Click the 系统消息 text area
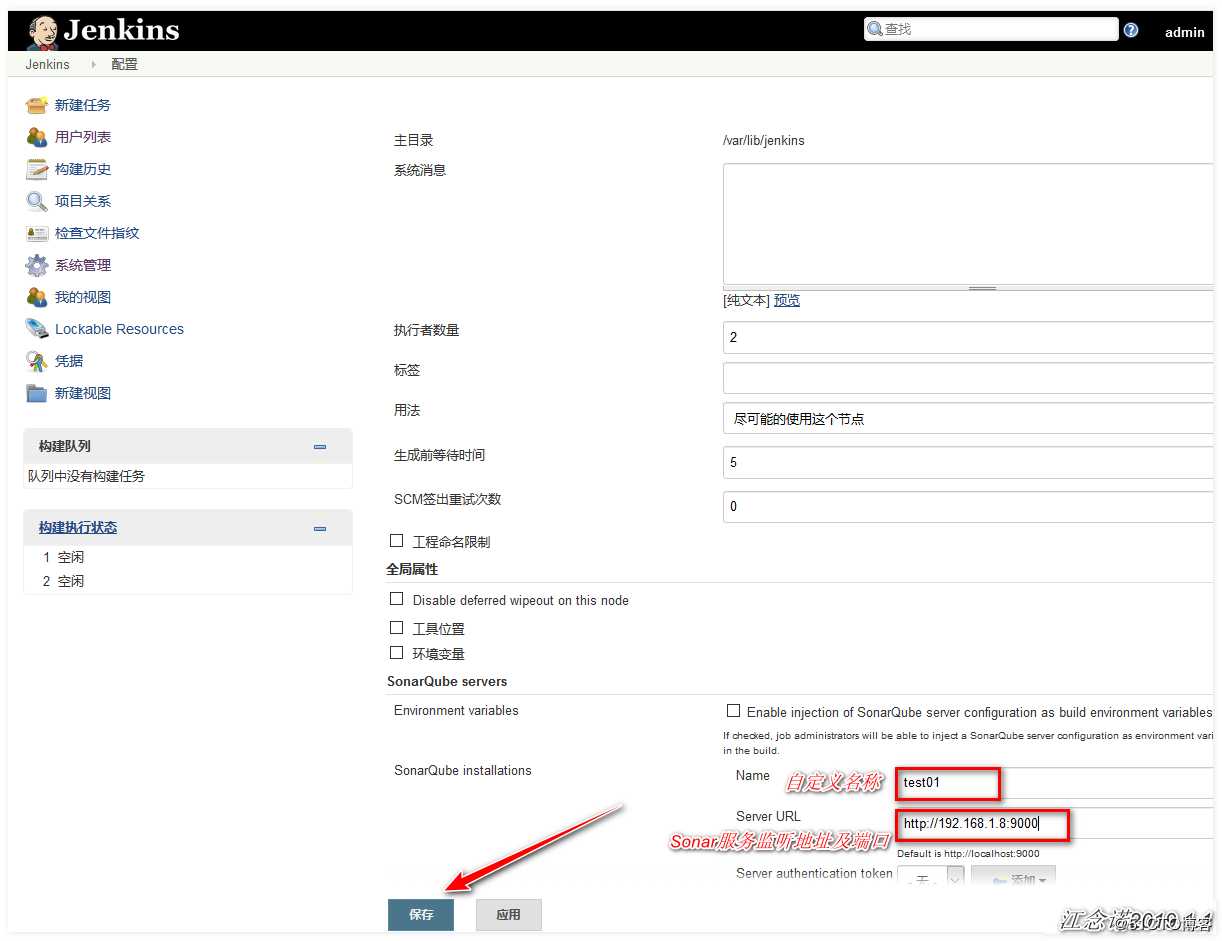 (x=968, y=225)
